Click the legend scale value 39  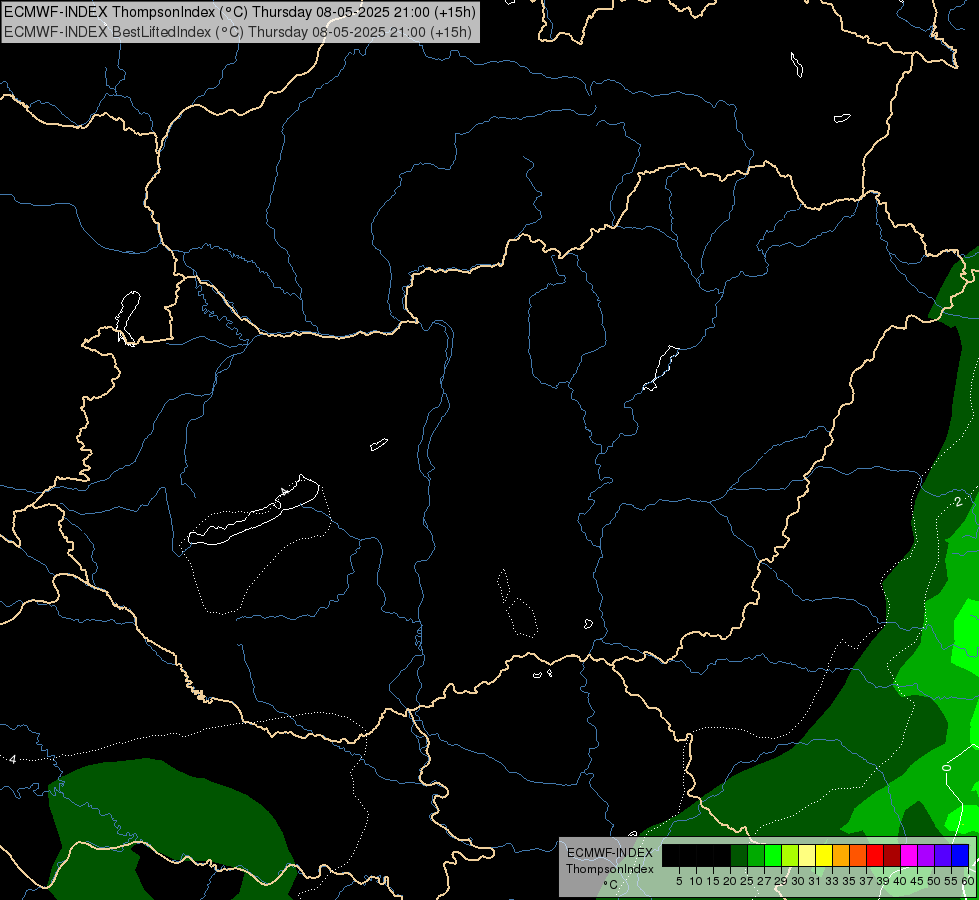coord(883,881)
